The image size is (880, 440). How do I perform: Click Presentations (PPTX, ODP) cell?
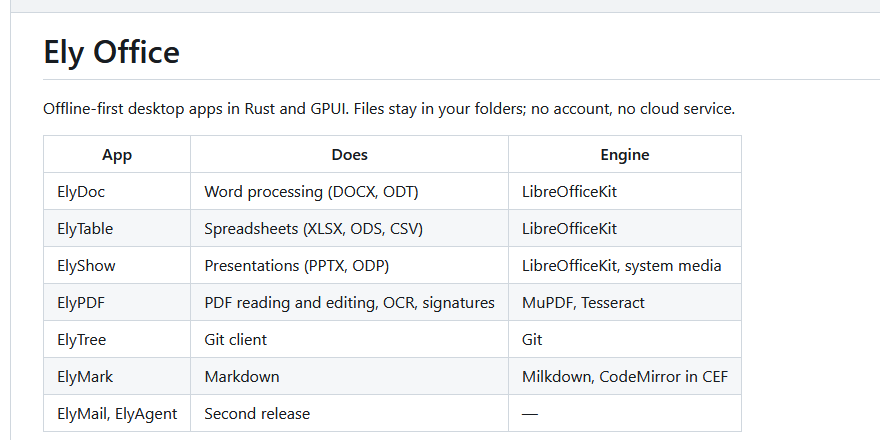[x=349, y=265]
